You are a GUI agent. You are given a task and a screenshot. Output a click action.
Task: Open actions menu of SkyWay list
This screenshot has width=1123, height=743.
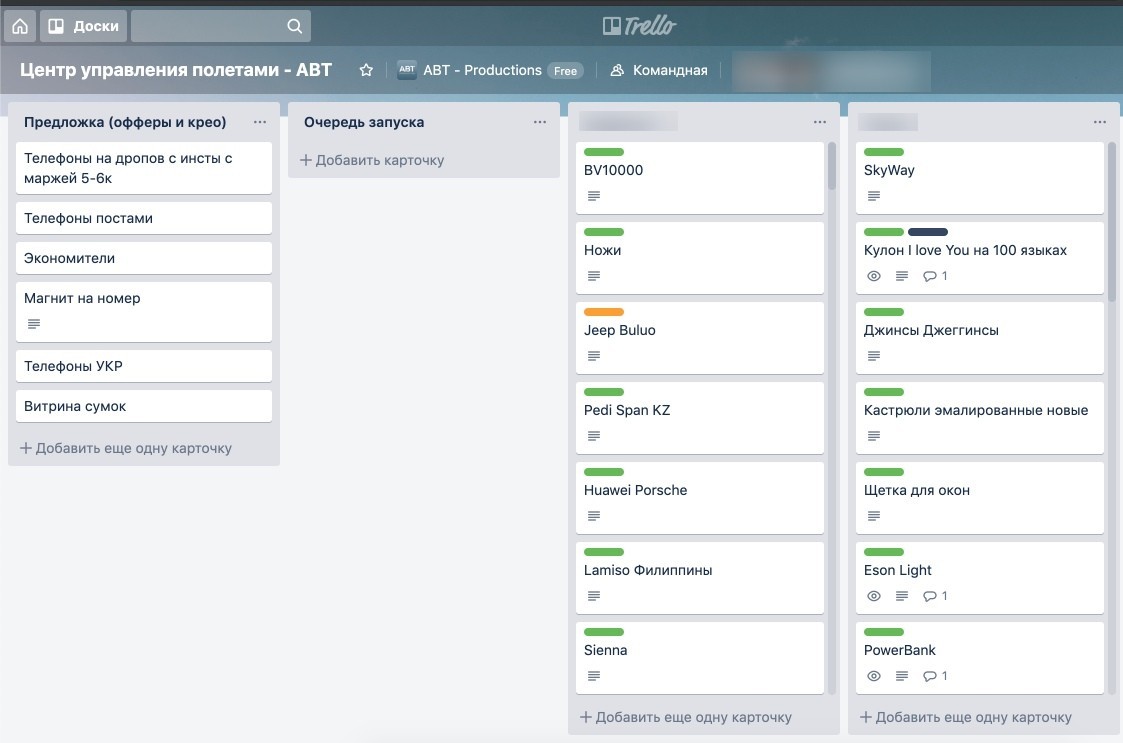1100,122
